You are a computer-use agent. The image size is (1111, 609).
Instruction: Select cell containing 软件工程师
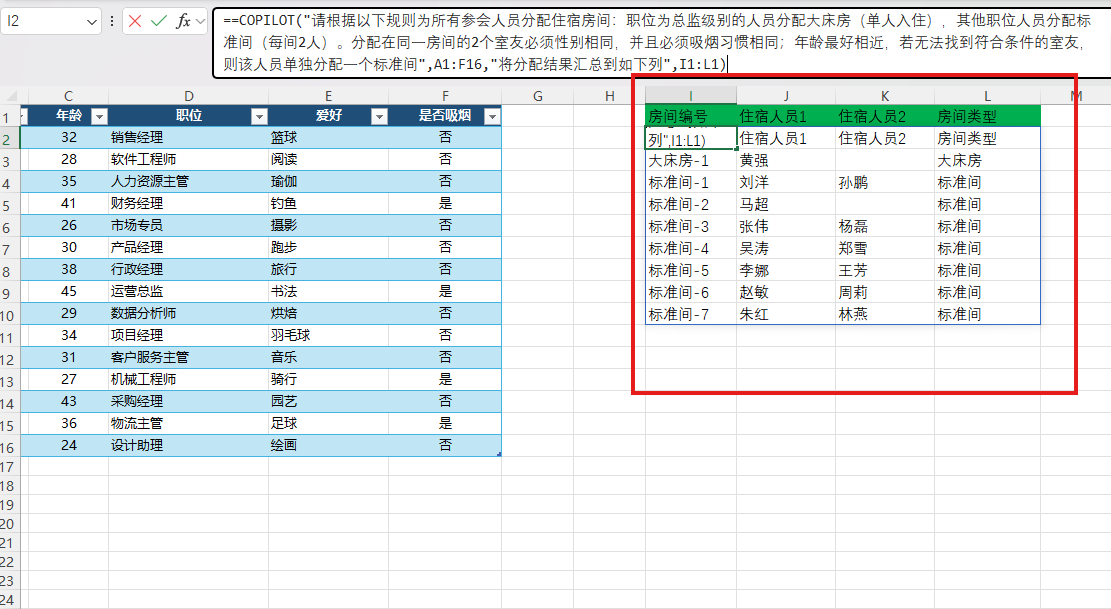pyautogui.click(x=188, y=159)
